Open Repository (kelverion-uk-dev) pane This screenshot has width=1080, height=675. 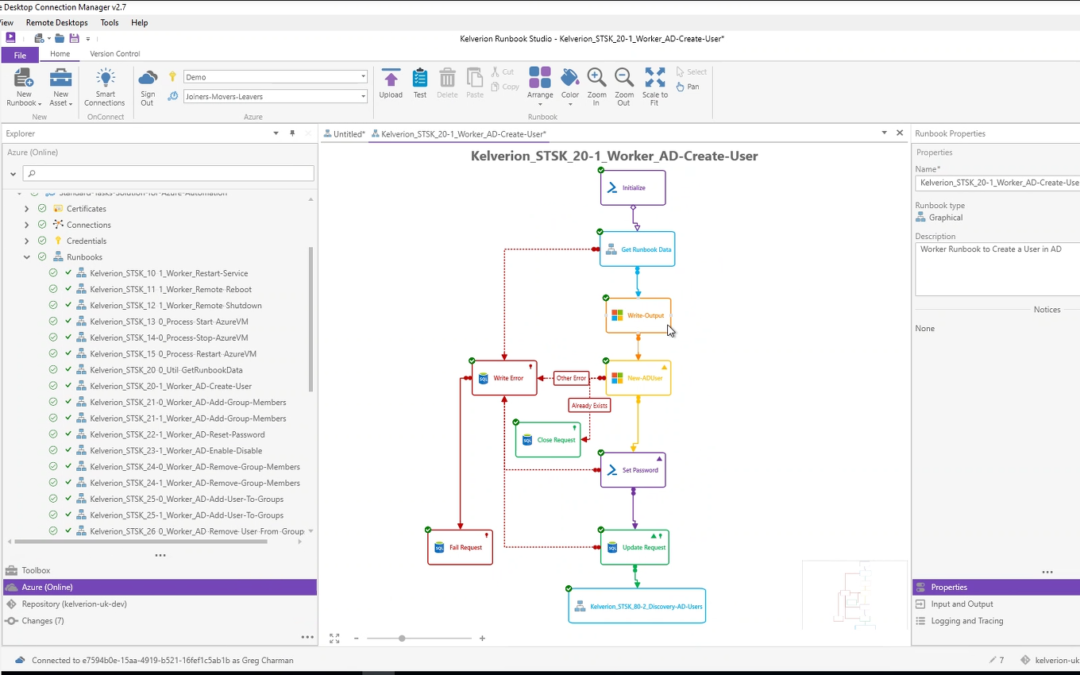[x=160, y=604]
